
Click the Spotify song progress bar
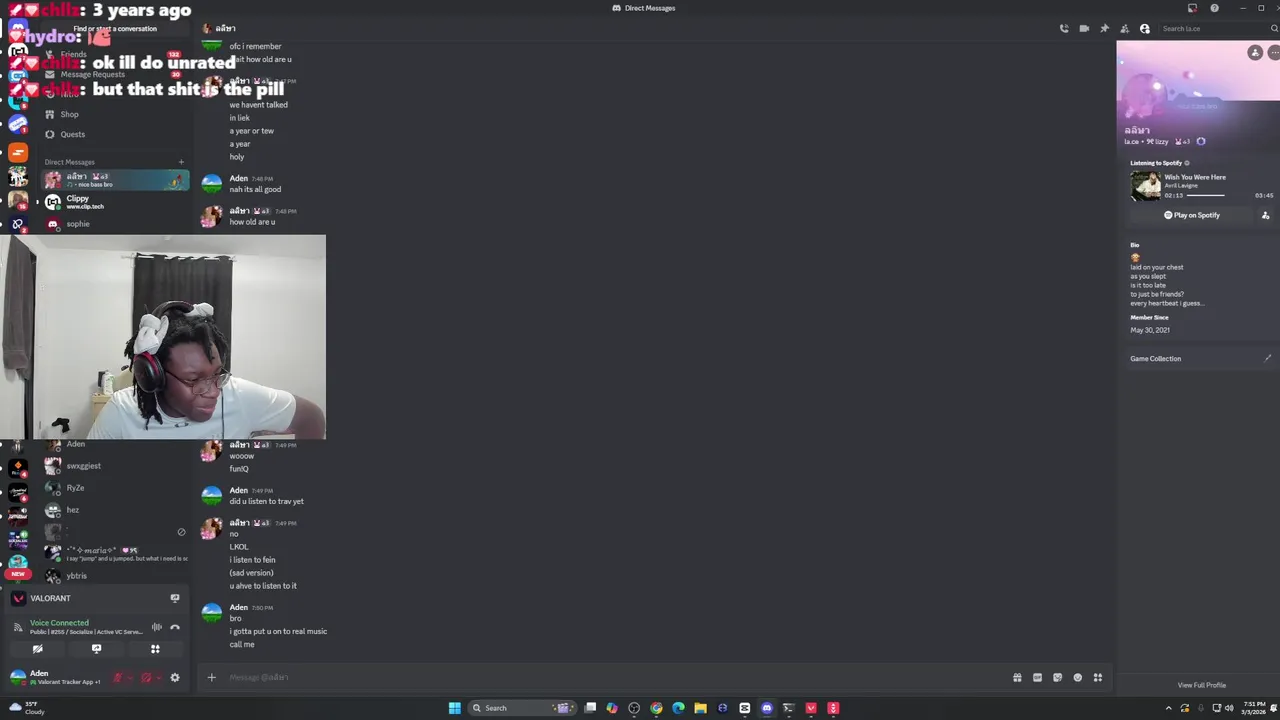click(1218, 195)
